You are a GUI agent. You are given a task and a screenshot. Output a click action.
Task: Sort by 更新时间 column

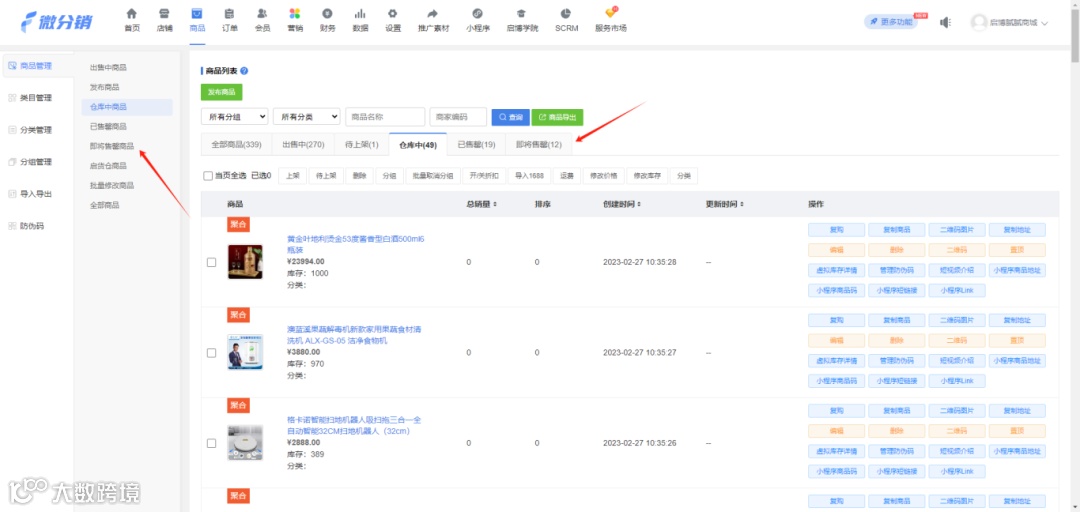pos(725,205)
